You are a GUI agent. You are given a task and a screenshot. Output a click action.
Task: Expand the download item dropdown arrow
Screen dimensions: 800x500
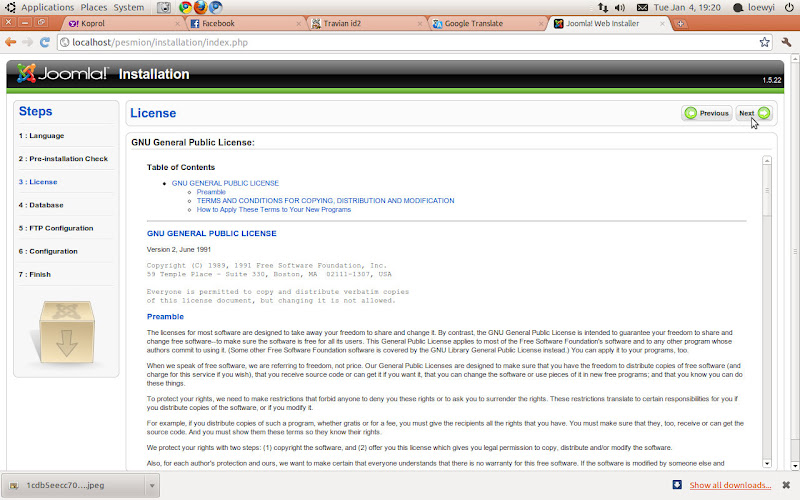152,485
